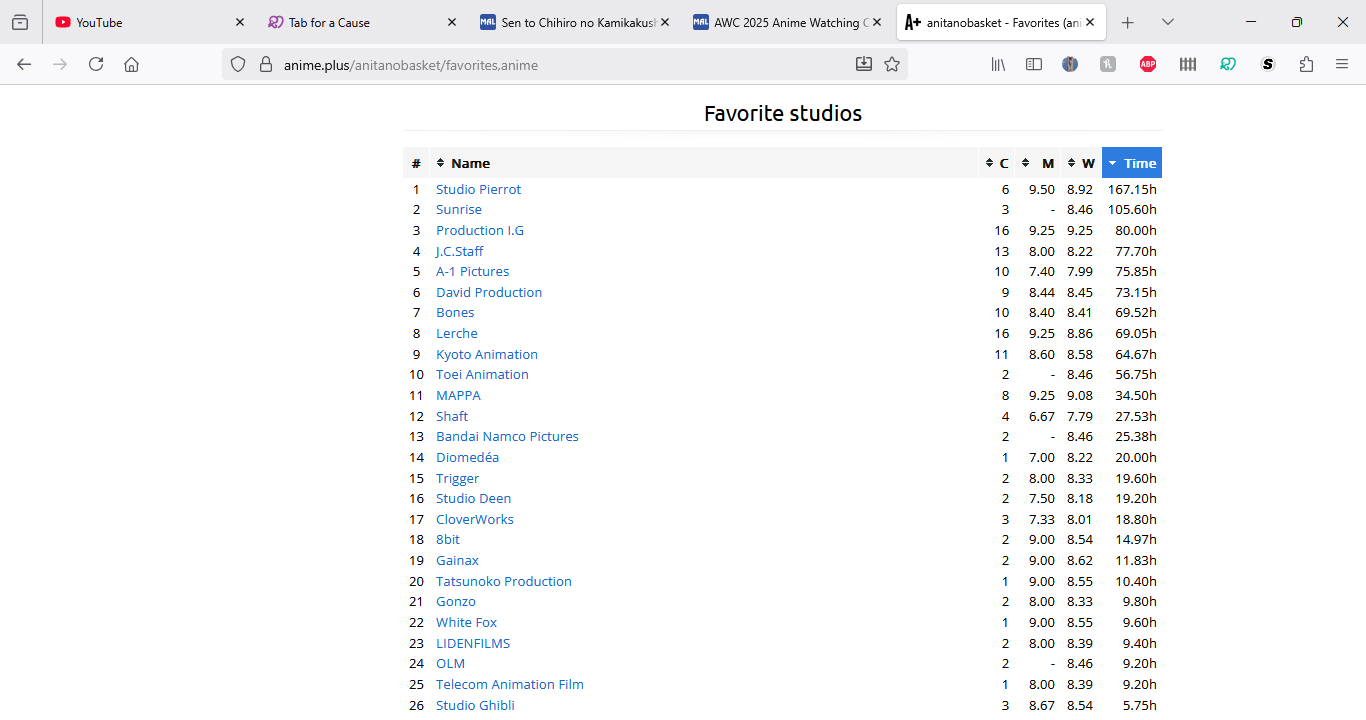Image resolution: width=1366 pixels, height=720 pixels.
Task: Open Firefox View from the tab bar
Action: coord(20,22)
